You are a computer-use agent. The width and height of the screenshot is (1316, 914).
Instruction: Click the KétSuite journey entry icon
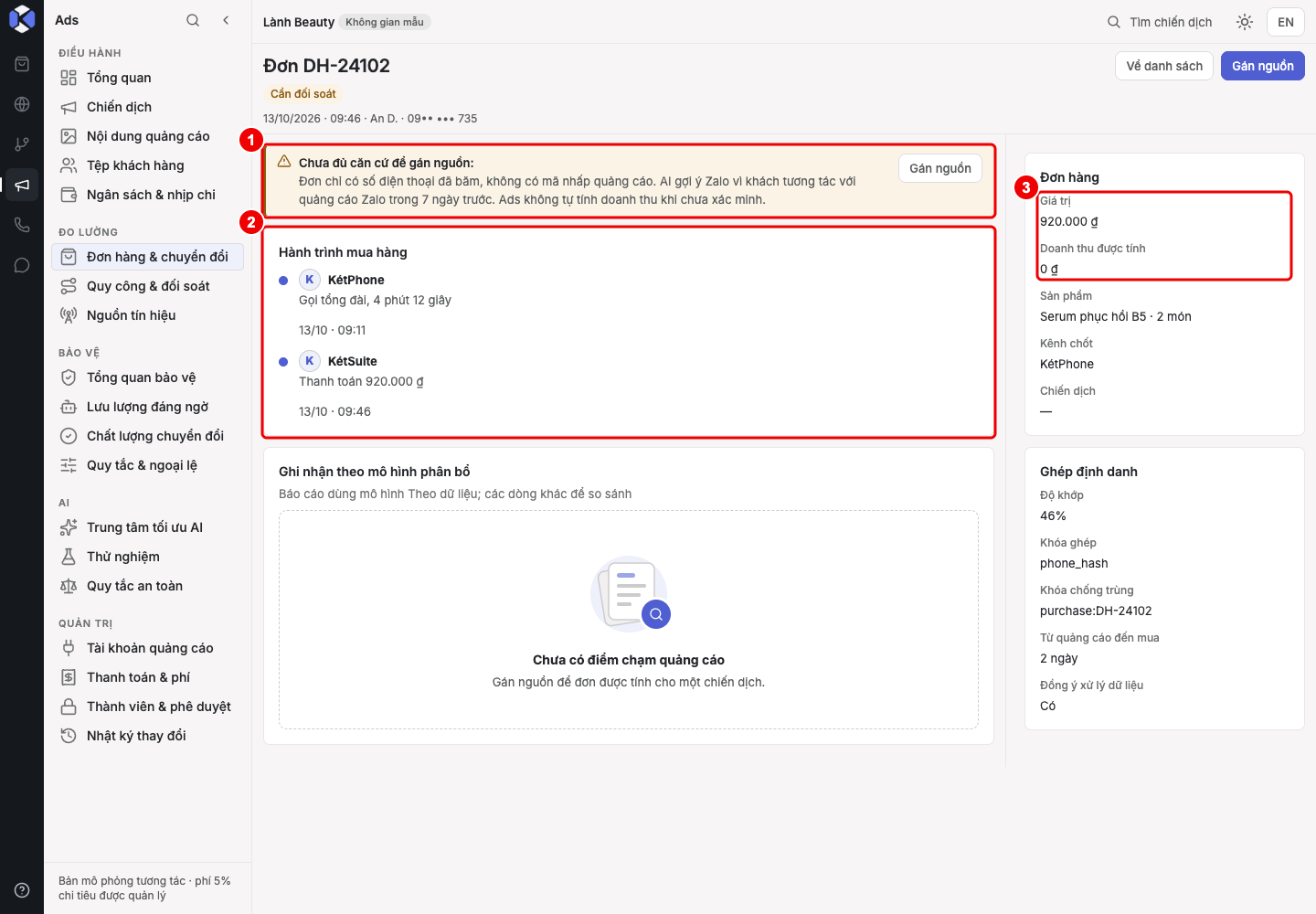310,361
